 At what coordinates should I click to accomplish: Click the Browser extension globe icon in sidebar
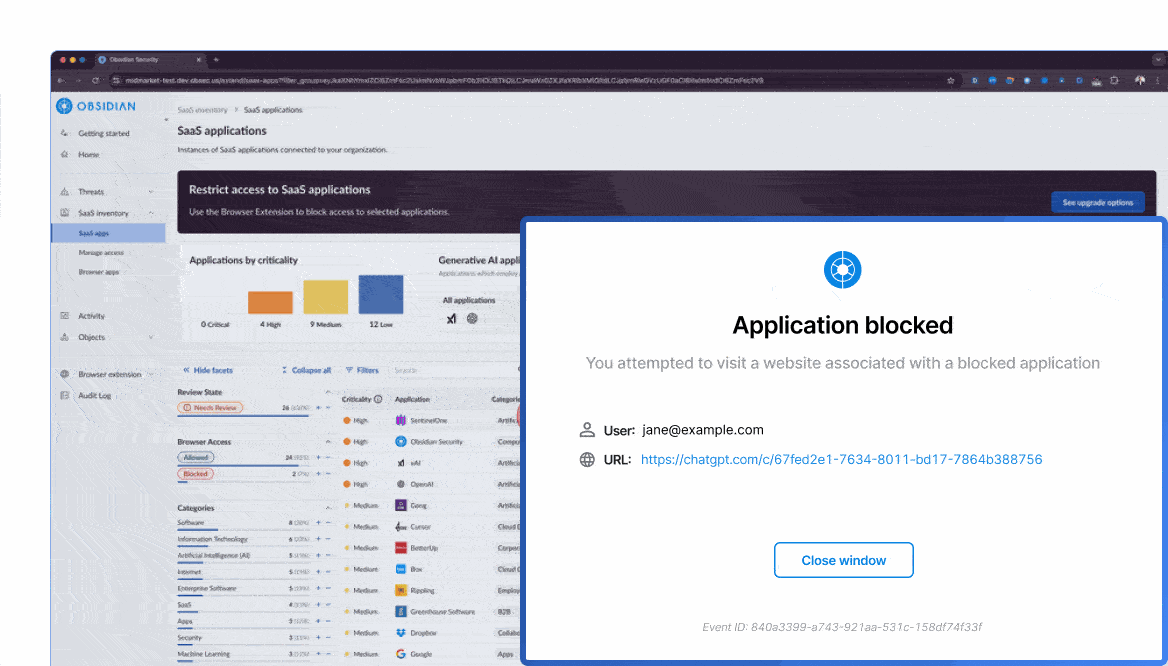[65, 374]
